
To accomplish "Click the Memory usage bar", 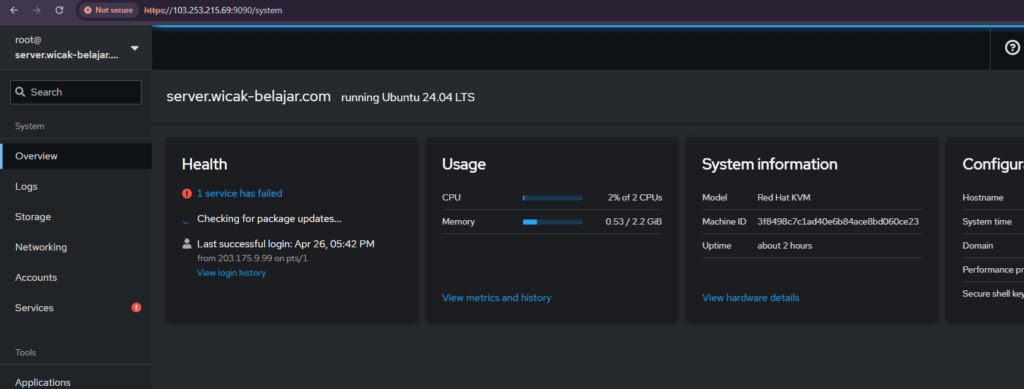I will [552, 222].
